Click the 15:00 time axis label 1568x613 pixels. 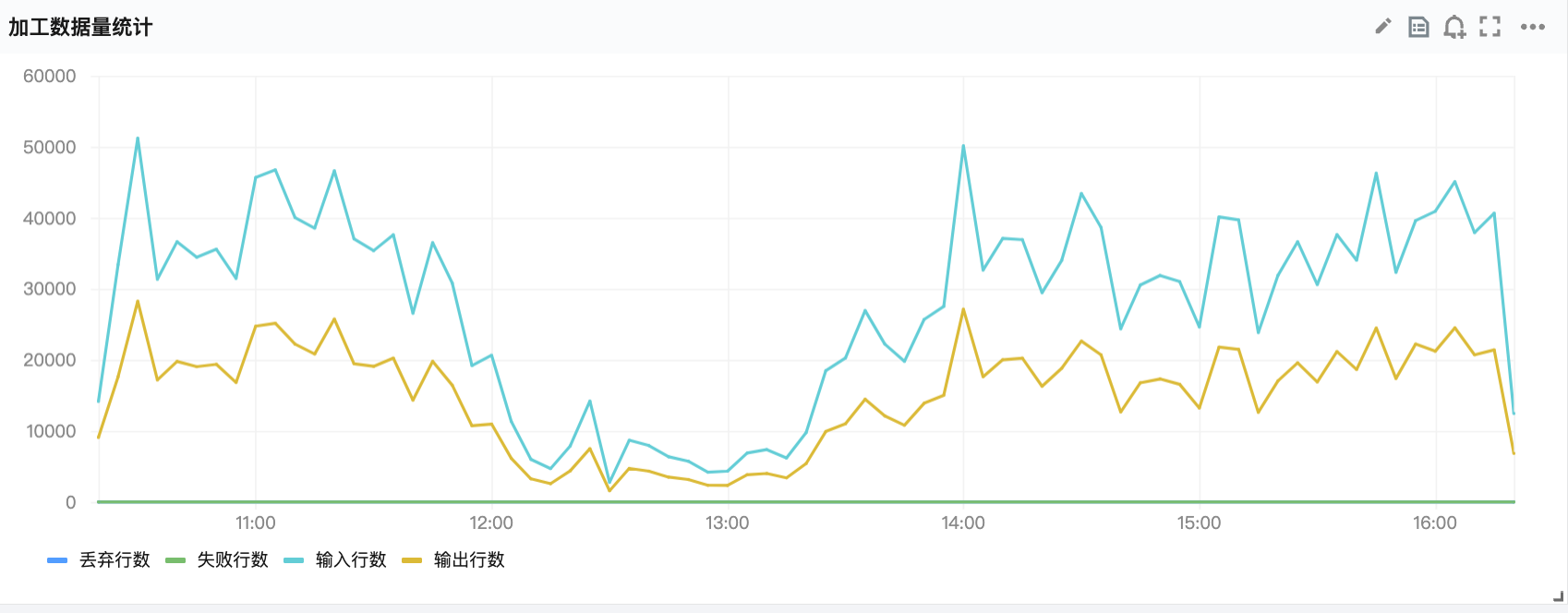coord(1200,523)
